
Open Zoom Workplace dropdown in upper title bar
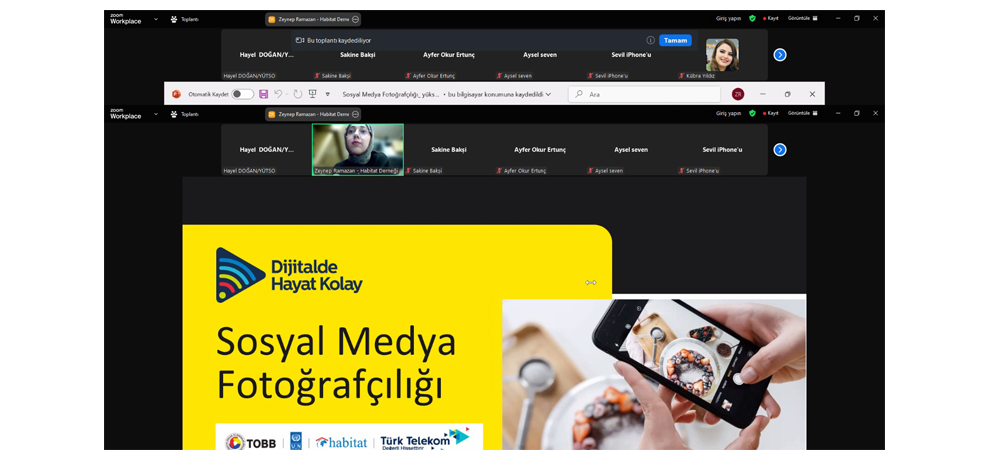(x=156, y=19)
